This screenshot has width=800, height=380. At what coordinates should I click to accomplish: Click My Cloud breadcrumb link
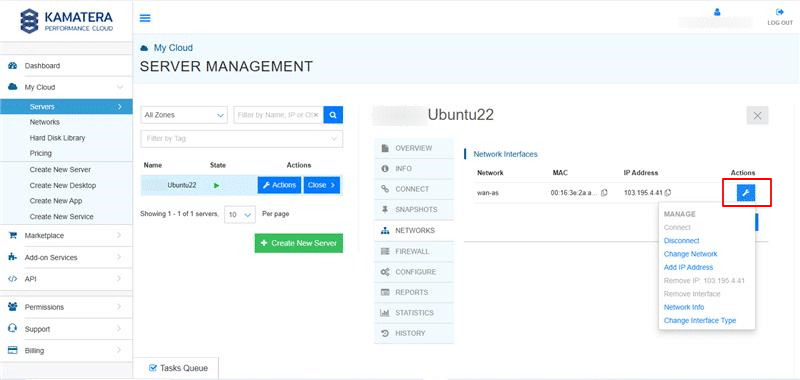(173, 48)
